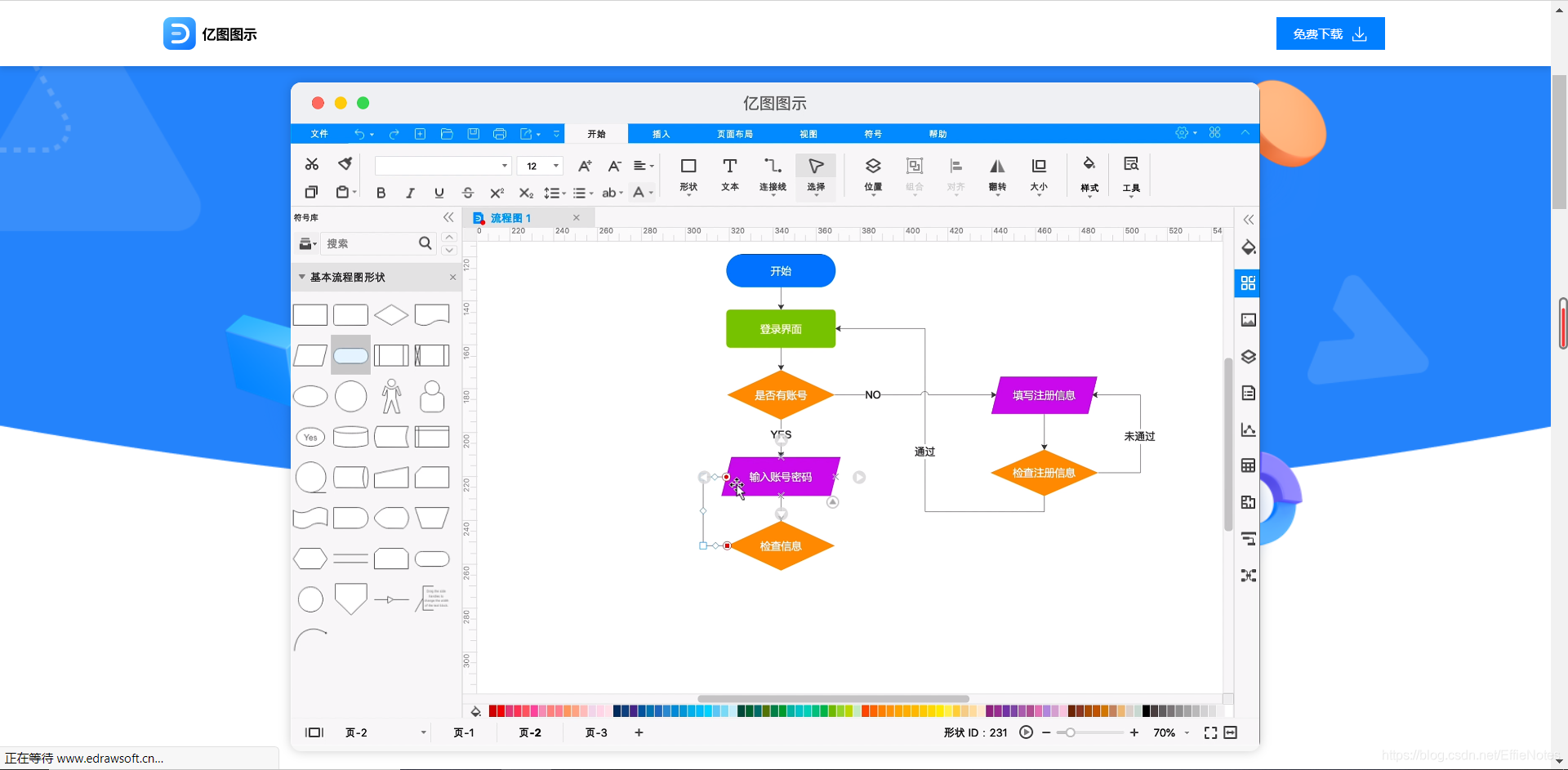The image size is (1568, 770).
Task: Open the 位置 position tool
Action: click(x=873, y=176)
